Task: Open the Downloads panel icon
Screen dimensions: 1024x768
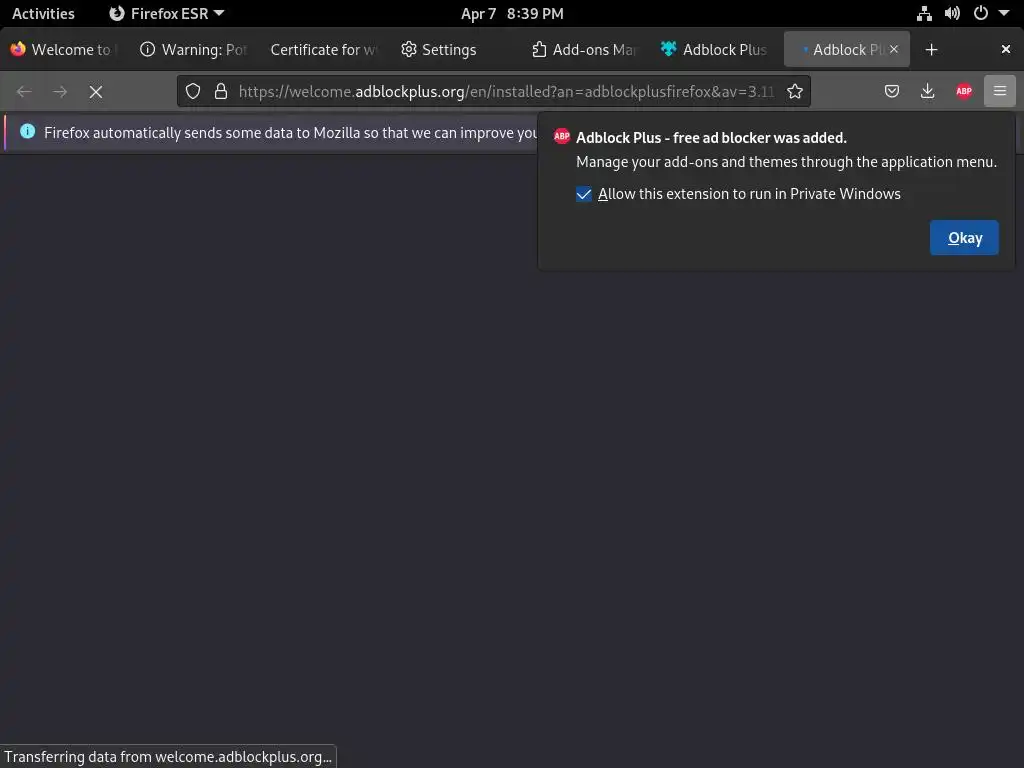Action: [927, 91]
